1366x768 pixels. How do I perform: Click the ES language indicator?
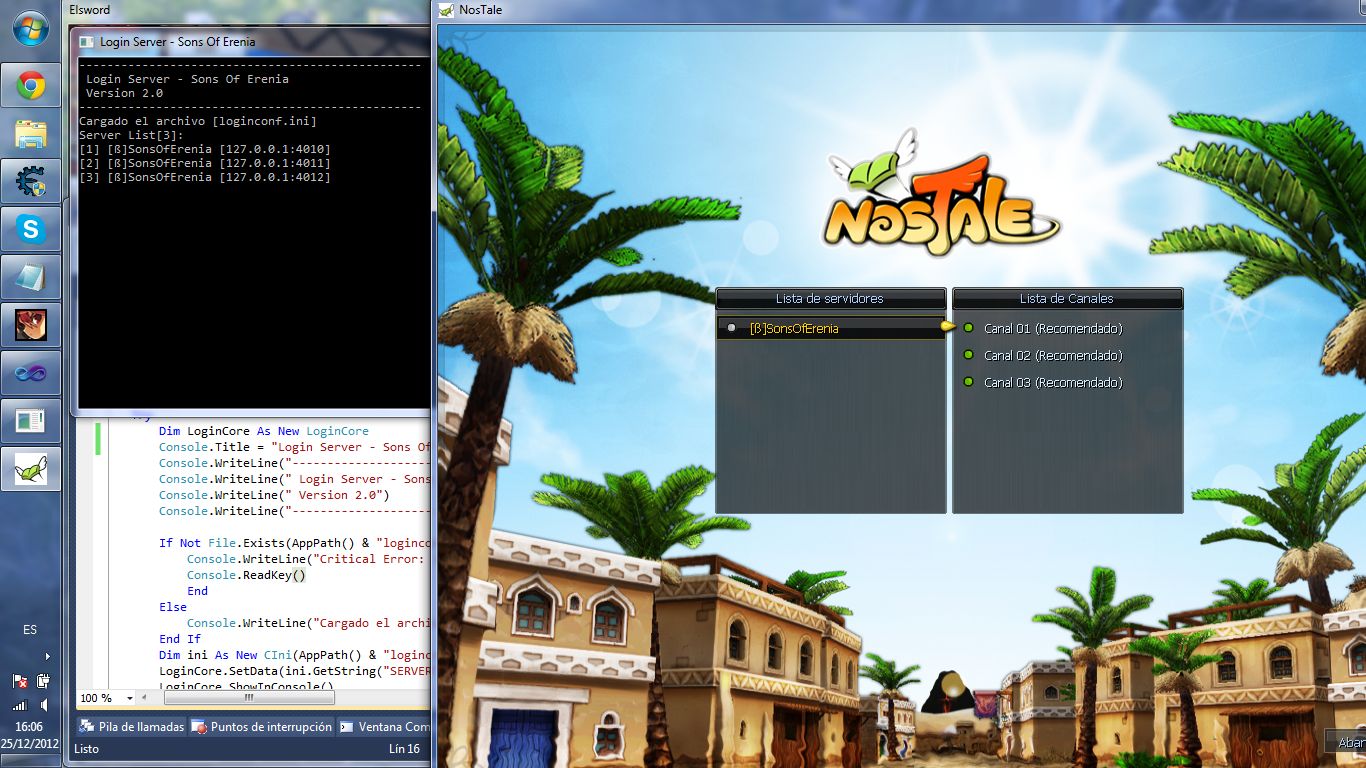point(30,630)
